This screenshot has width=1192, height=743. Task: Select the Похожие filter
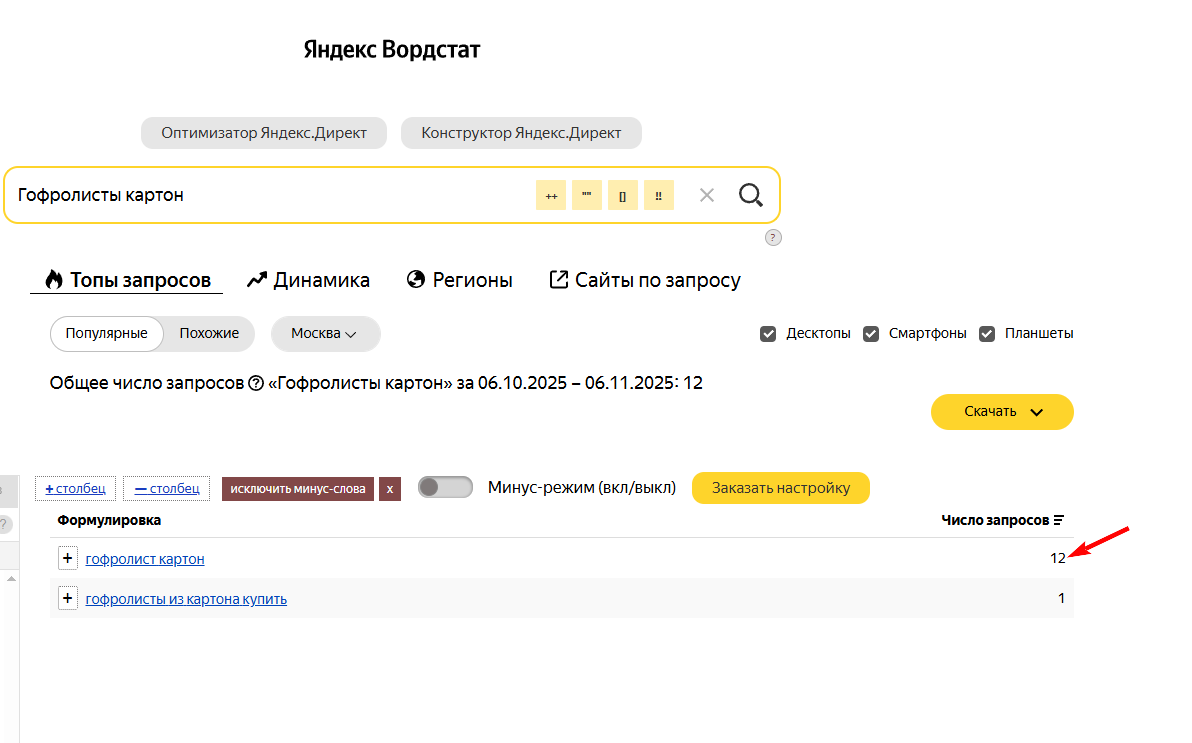coord(209,334)
